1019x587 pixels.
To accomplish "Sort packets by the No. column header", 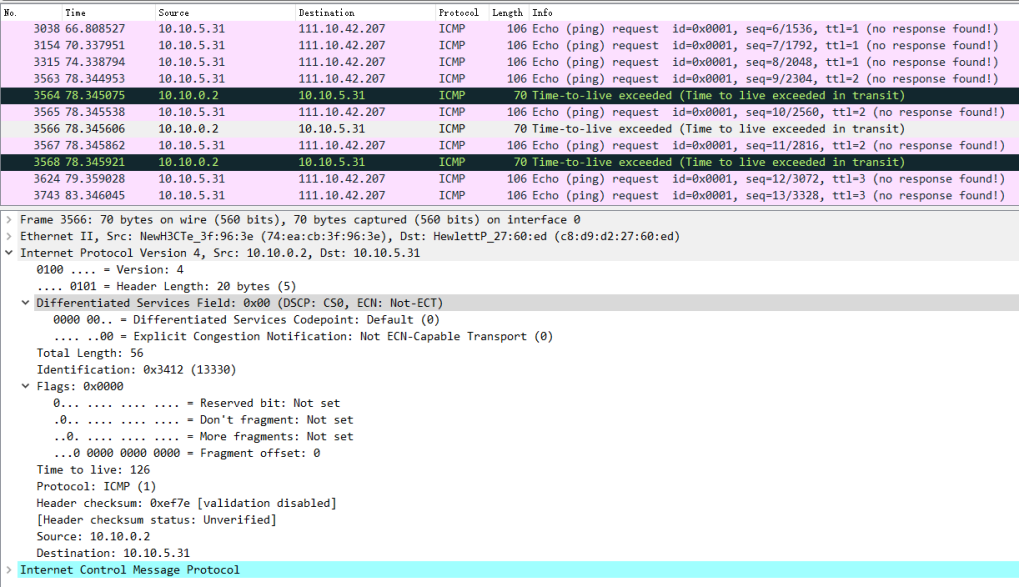I will tap(31, 12).
